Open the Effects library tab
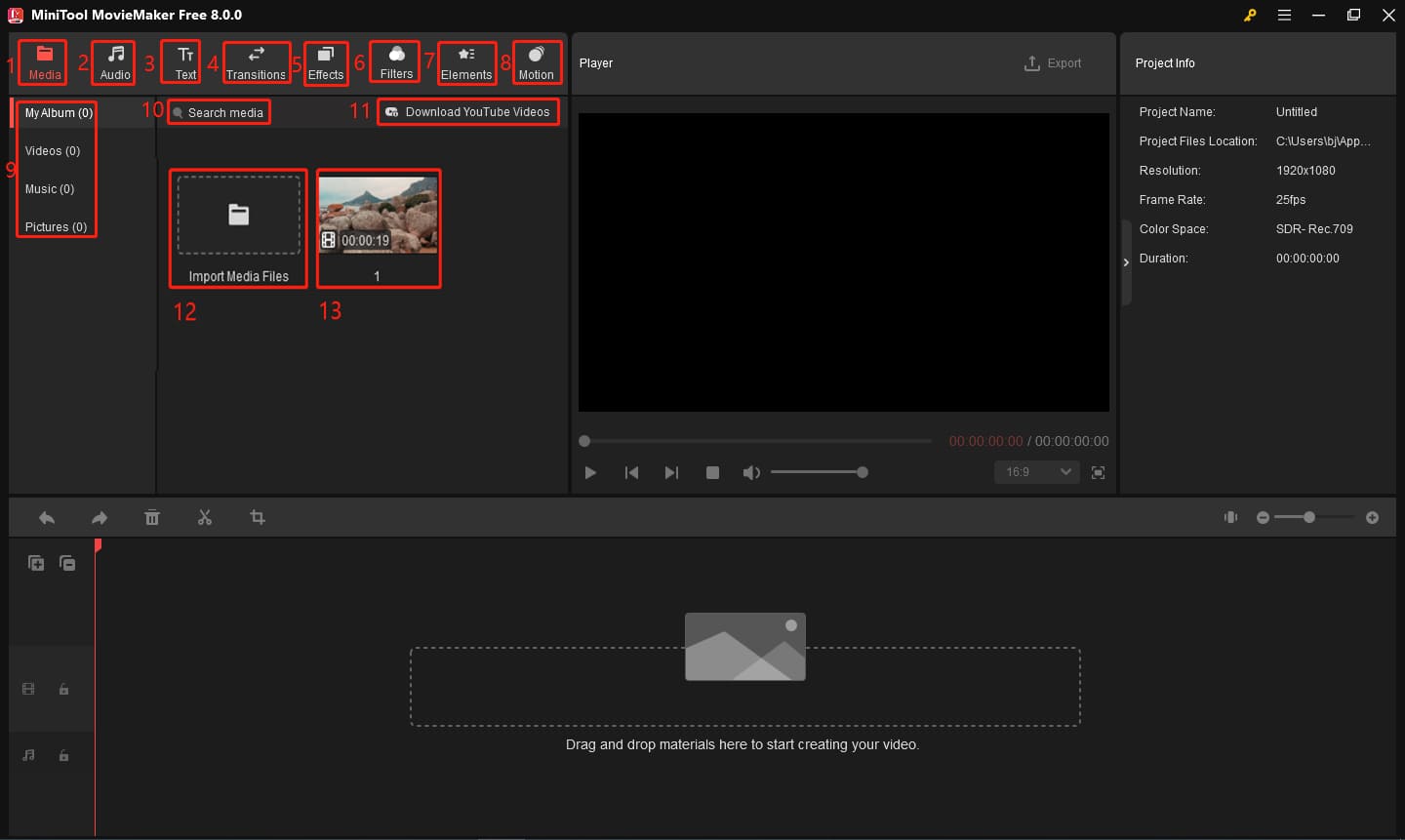The image size is (1405, 840). [x=326, y=62]
